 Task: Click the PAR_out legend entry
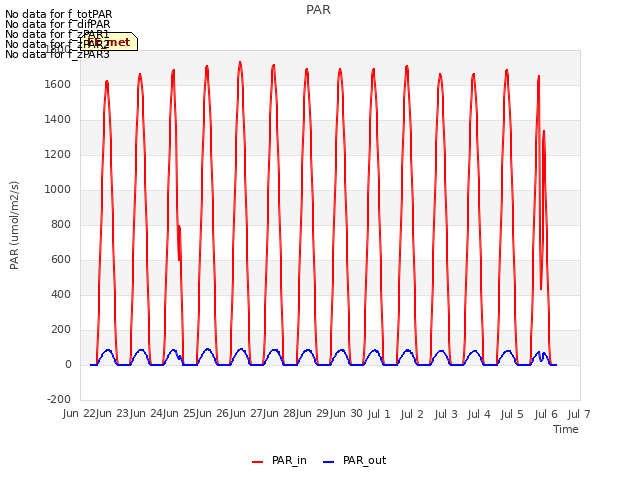(x=355, y=460)
